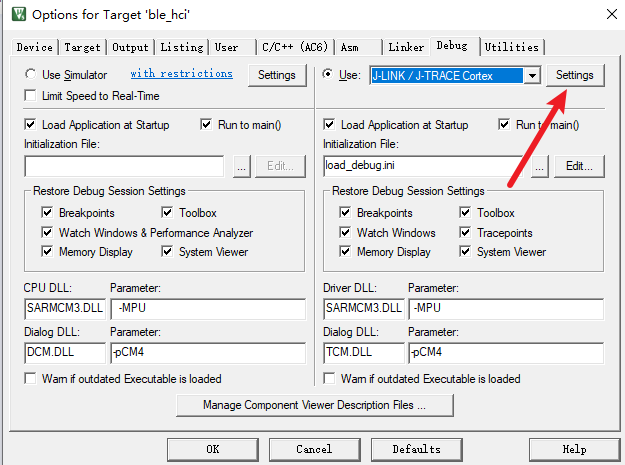Screen dimensions: 625x465
Task: Click Edit button beside load_debug.ini
Action: pos(580,167)
